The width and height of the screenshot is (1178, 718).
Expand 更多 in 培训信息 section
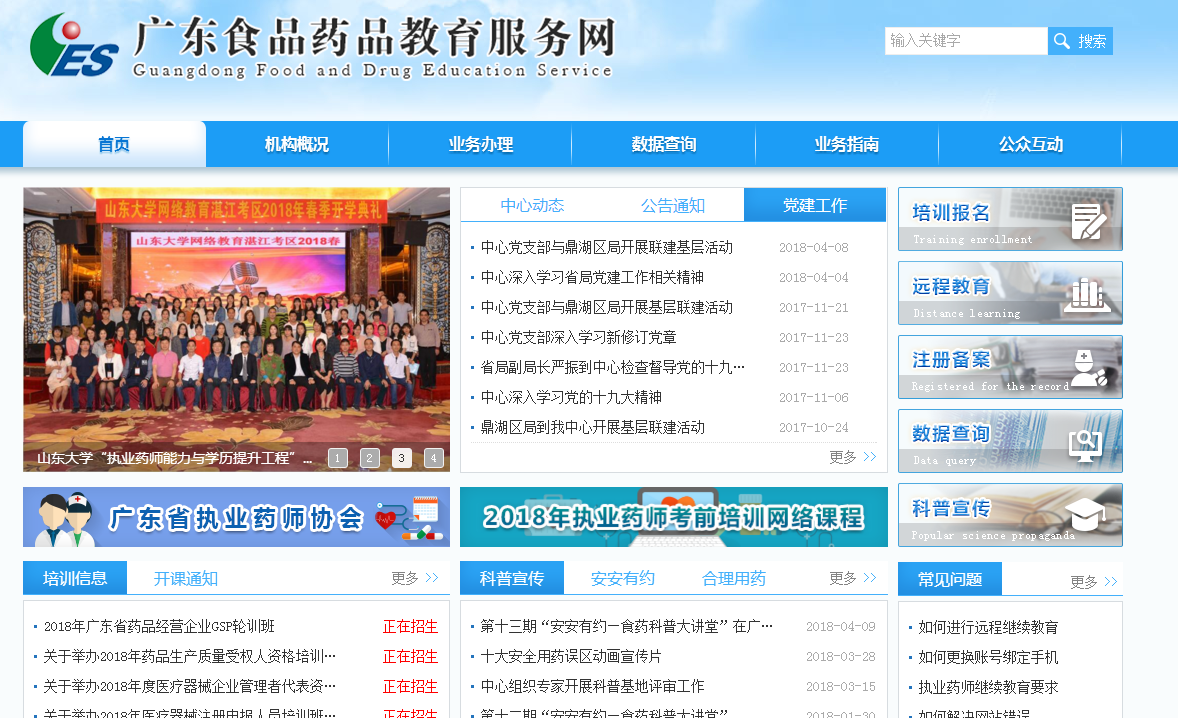point(414,578)
